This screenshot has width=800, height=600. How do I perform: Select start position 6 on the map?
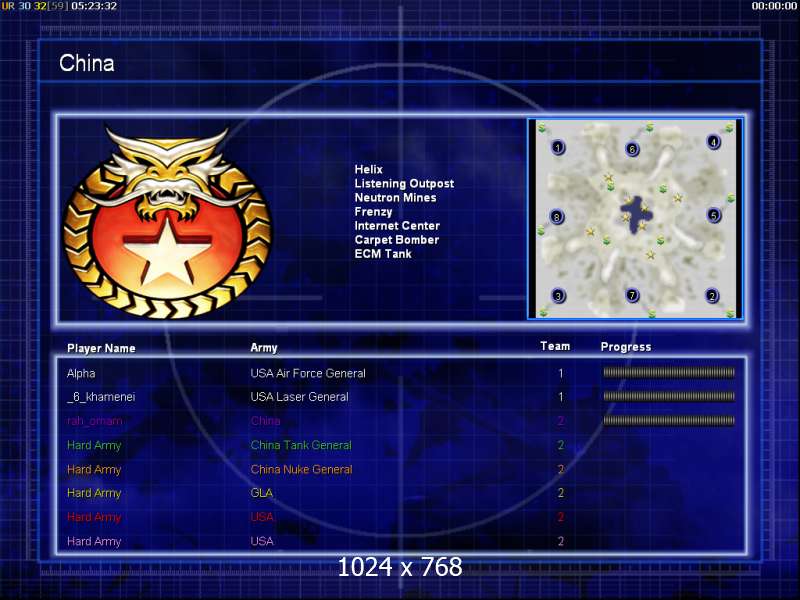(632, 149)
